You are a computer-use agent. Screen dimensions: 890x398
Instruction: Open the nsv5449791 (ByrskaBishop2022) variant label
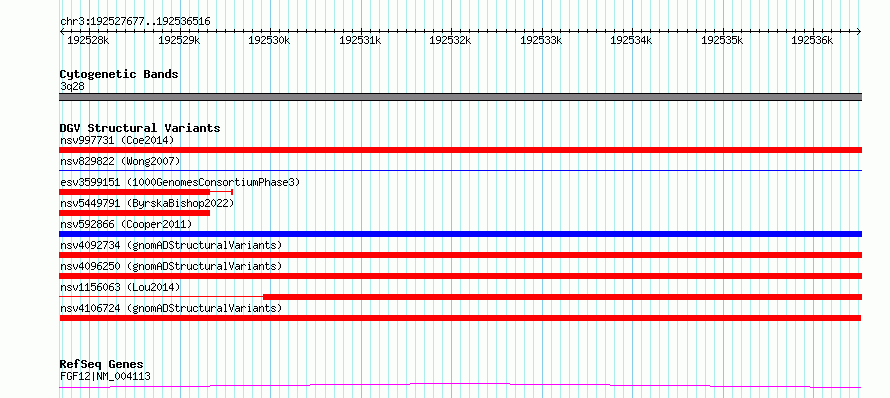[146, 203]
